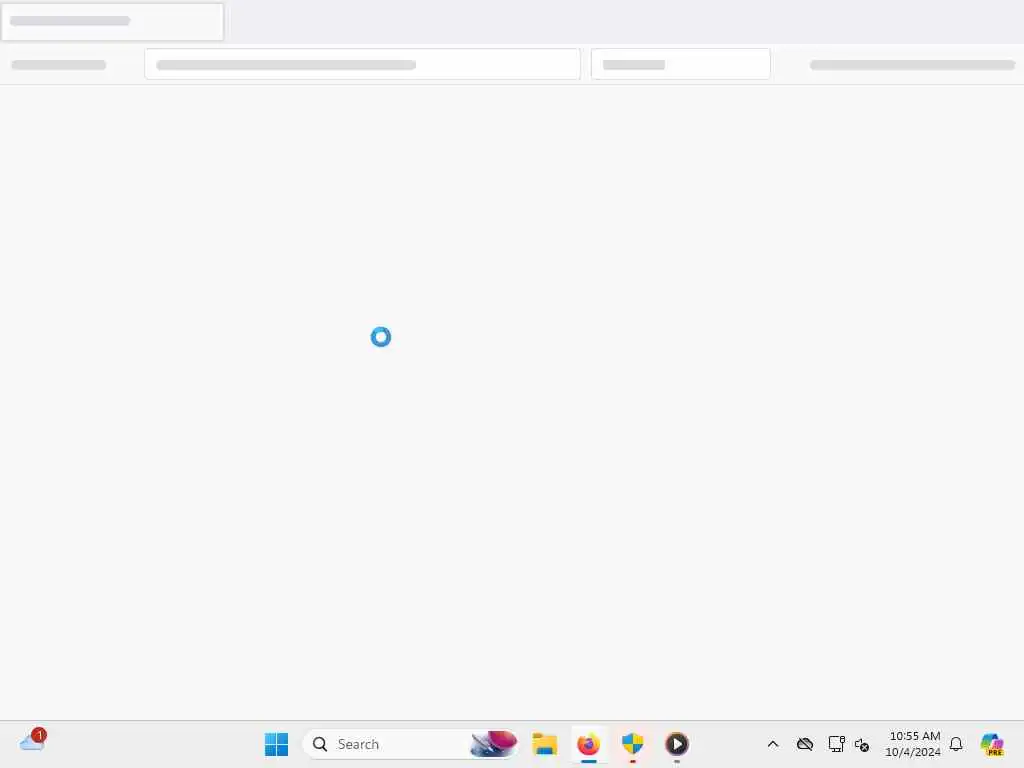The height and width of the screenshot is (768, 1024).
Task: Click the muted volume tray icon
Action: click(x=861, y=744)
